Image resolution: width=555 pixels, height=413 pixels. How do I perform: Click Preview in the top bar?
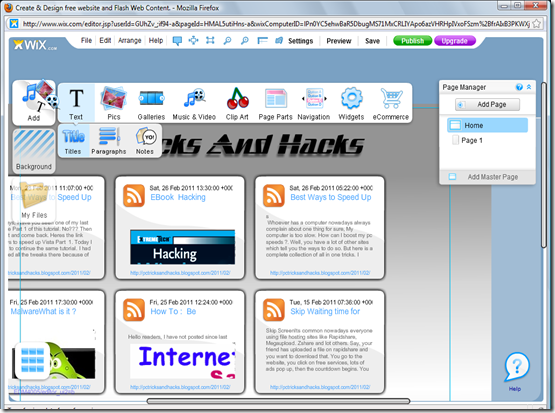pyautogui.click(x=339, y=41)
